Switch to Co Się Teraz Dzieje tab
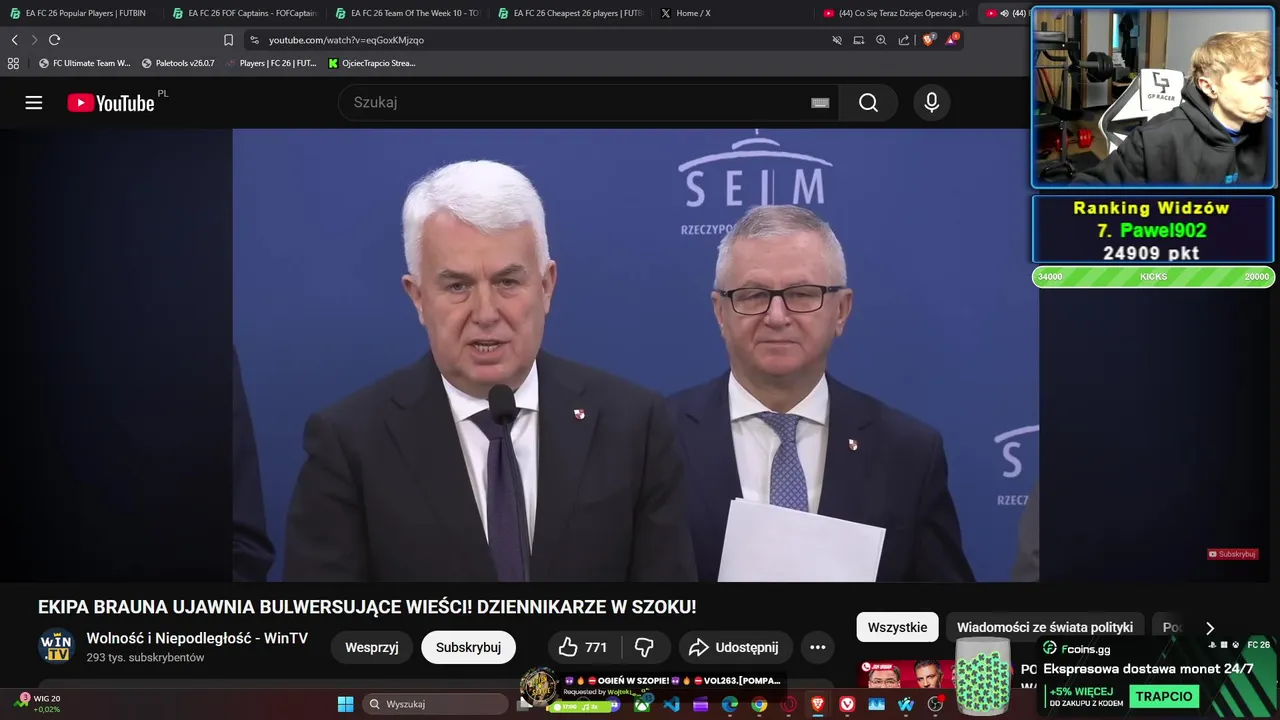The height and width of the screenshot is (720, 1280). [895, 13]
